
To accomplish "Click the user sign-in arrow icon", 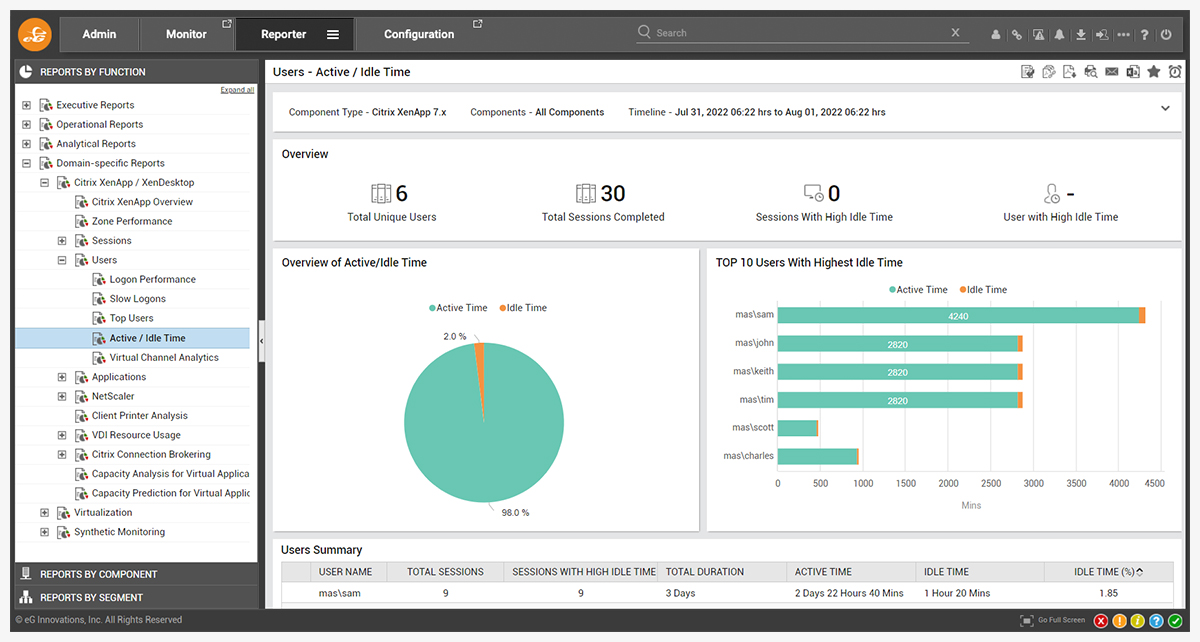I will 1101,35.
